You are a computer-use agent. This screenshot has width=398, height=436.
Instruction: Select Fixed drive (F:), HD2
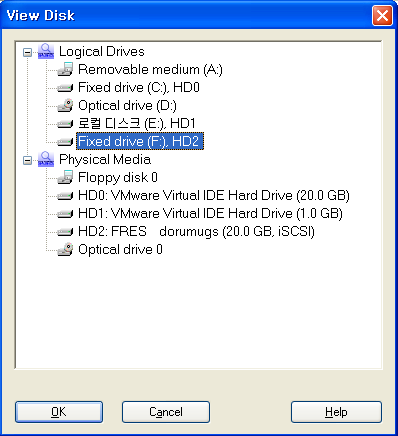click(x=140, y=142)
